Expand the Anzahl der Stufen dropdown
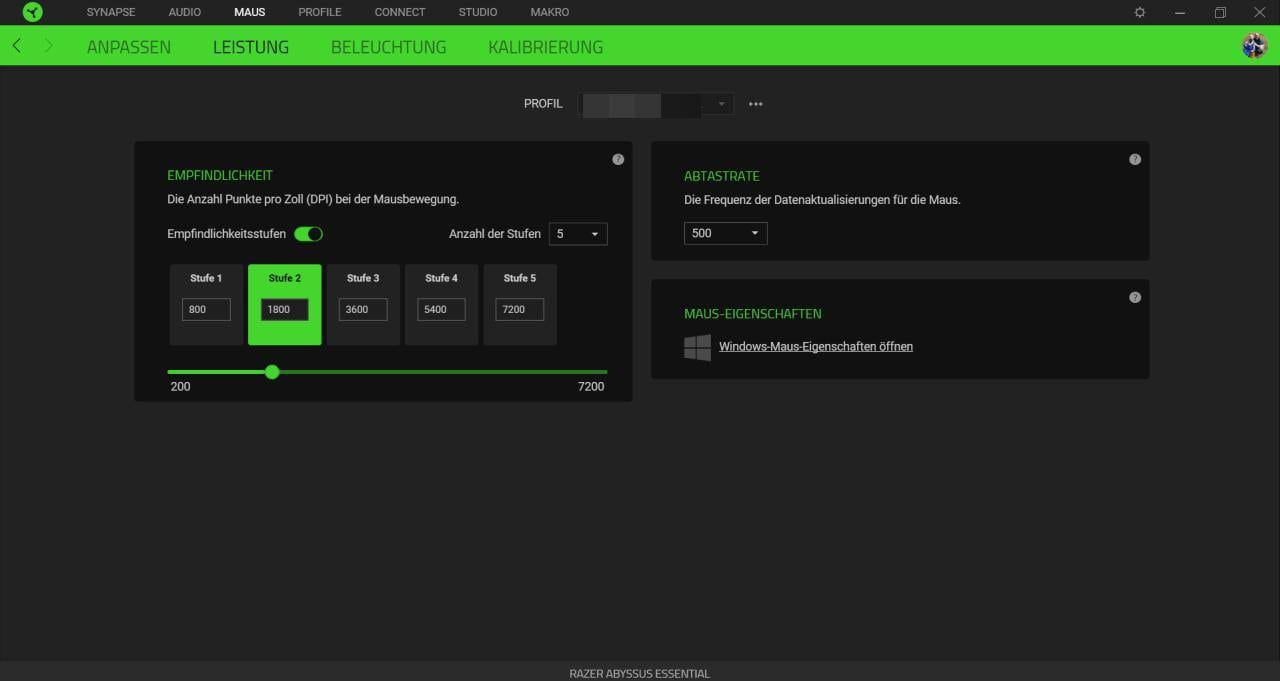Viewport: 1280px width, 681px height. [x=578, y=234]
